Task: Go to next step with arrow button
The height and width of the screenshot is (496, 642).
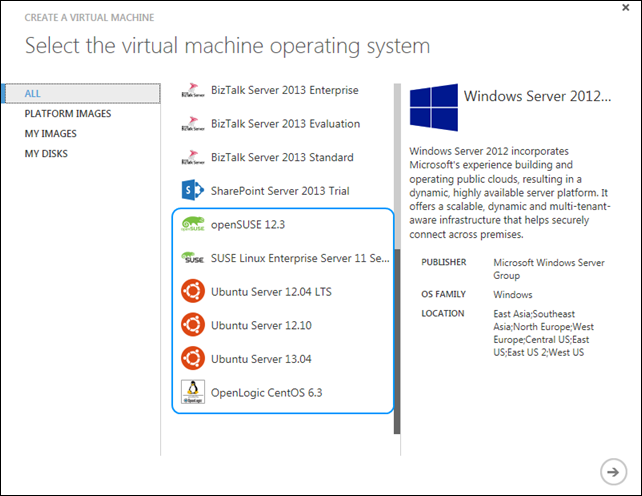Action: click(x=611, y=471)
